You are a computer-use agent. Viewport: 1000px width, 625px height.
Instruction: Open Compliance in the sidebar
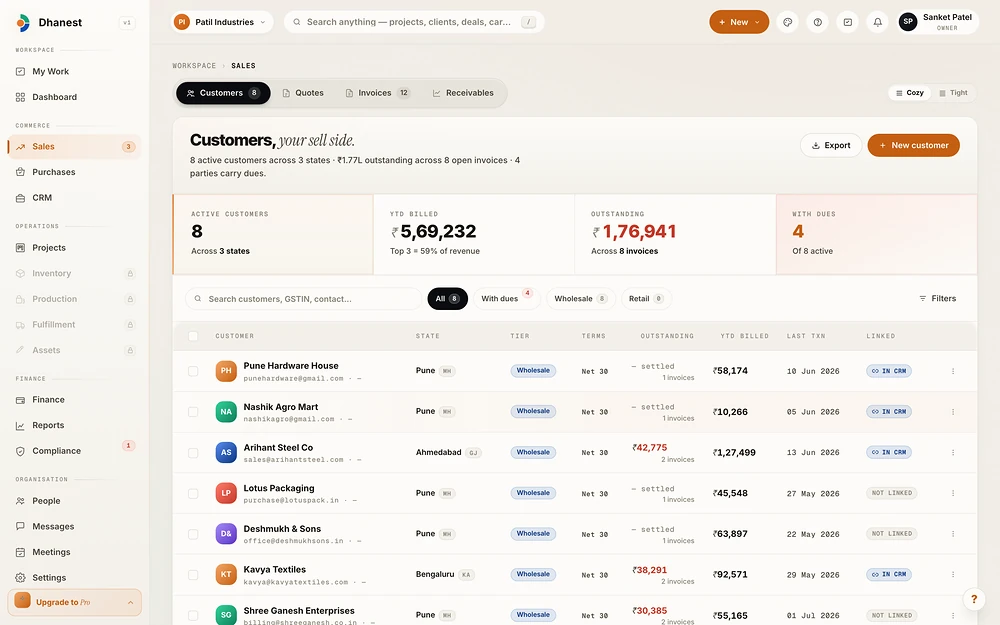point(74,451)
